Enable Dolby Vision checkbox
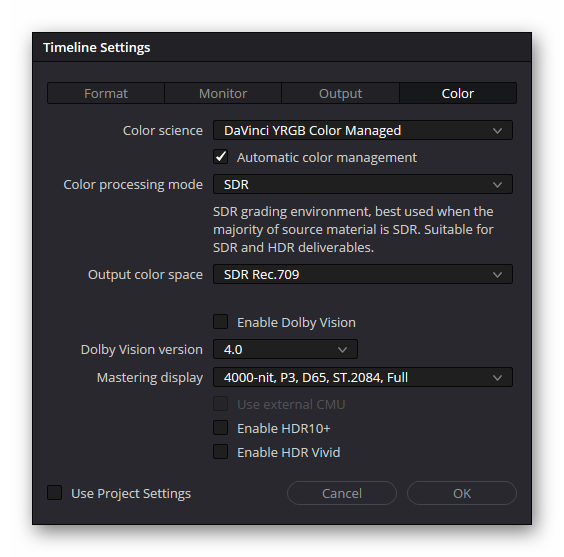 tap(220, 322)
